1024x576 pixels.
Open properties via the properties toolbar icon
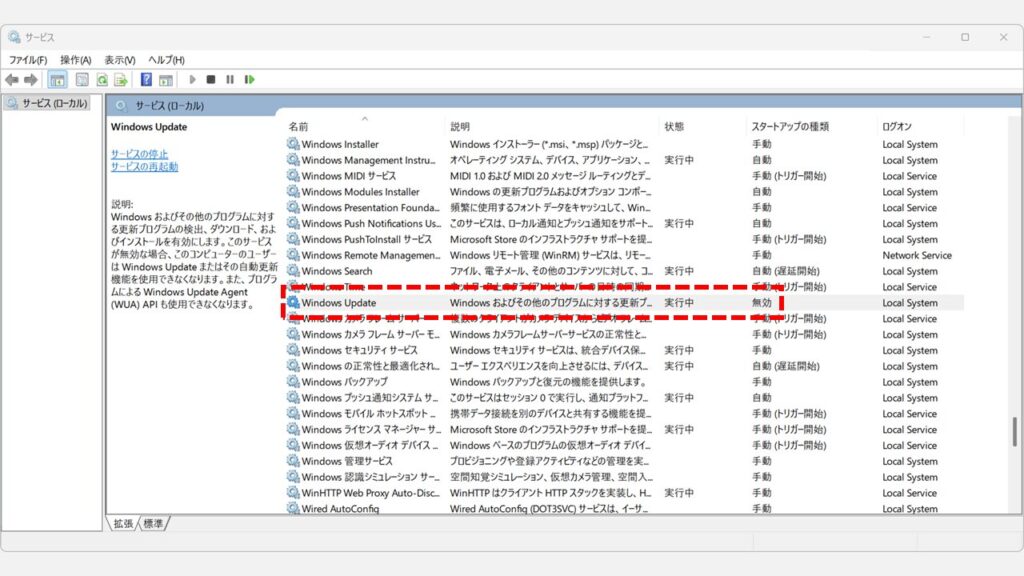coord(82,80)
